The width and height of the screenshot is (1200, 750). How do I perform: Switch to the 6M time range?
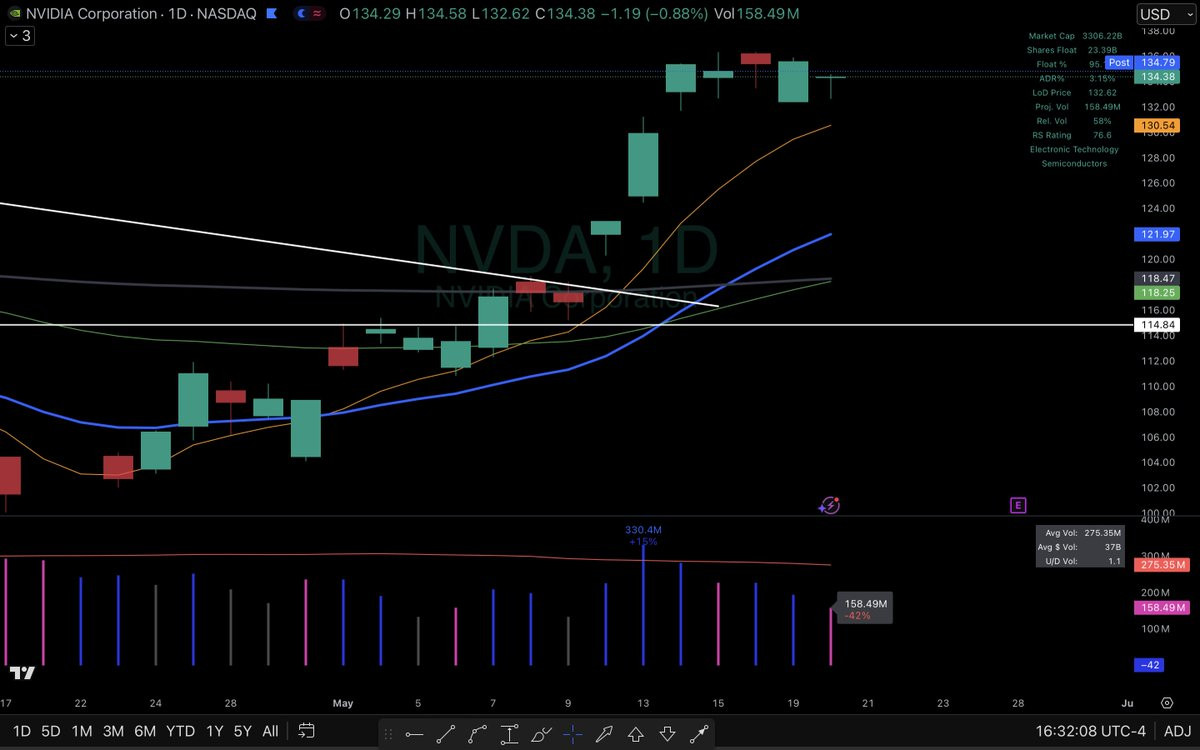pos(145,731)
